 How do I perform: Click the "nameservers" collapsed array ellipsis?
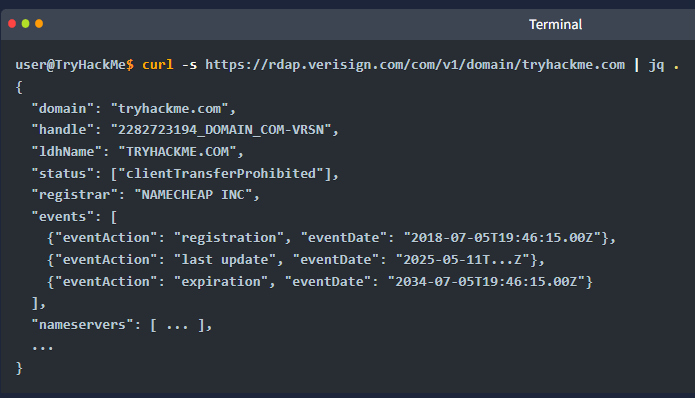[177, 326]
